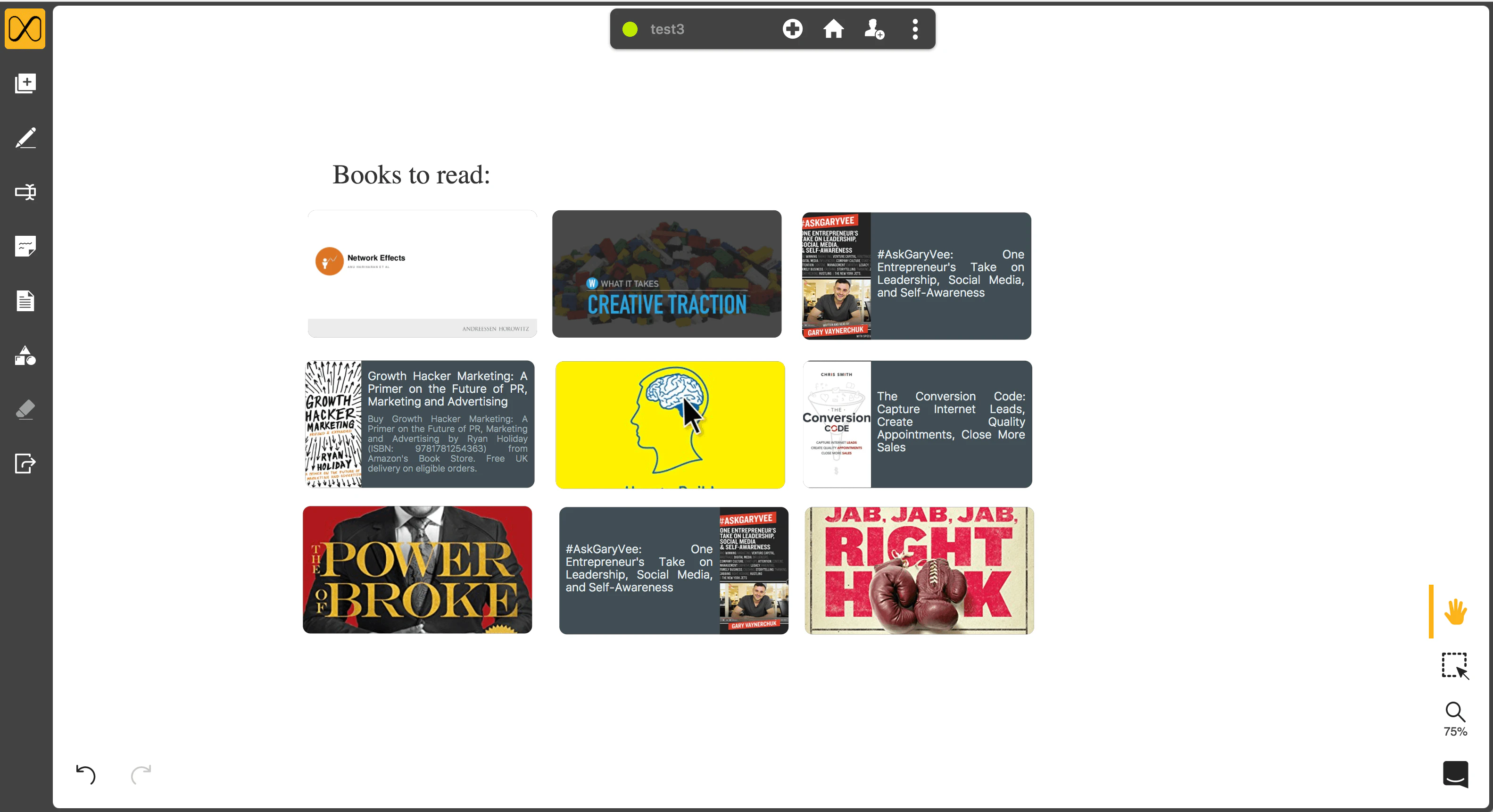
Task: Open the AskGaryVee card with left cover
Action: 916,276
